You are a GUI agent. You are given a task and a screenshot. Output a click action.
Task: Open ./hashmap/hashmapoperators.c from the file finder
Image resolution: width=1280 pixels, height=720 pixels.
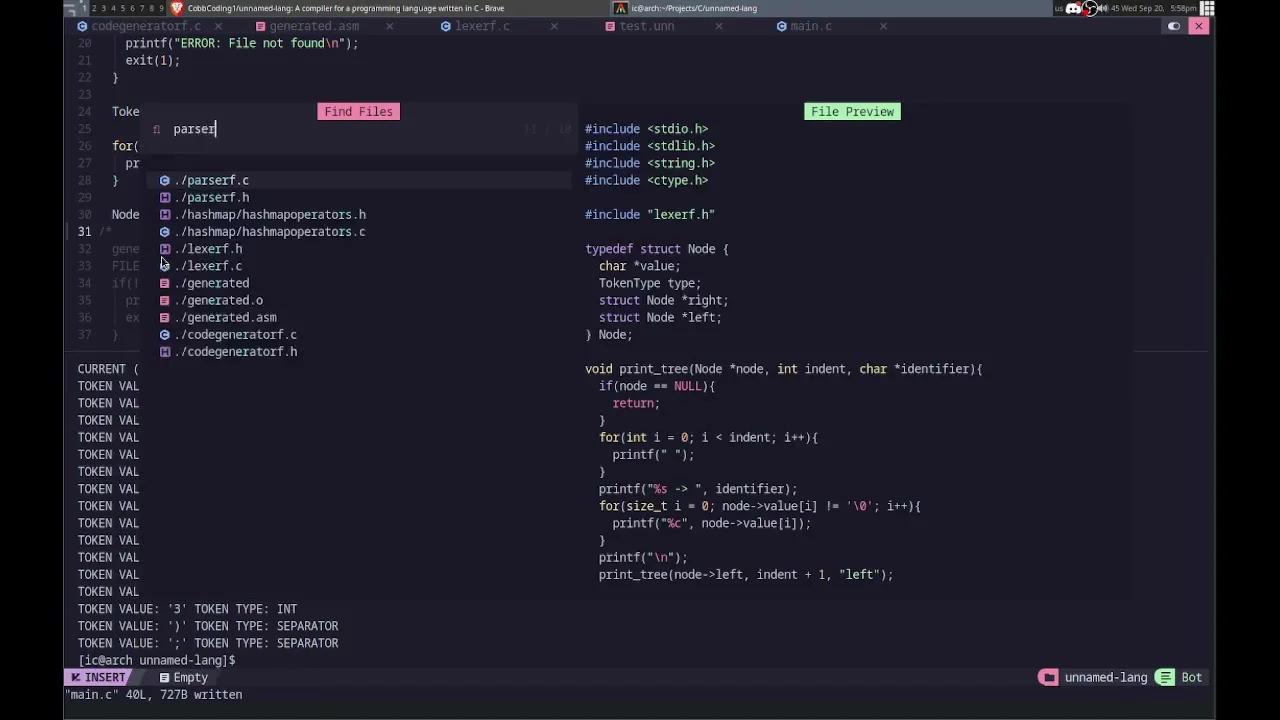271,231
